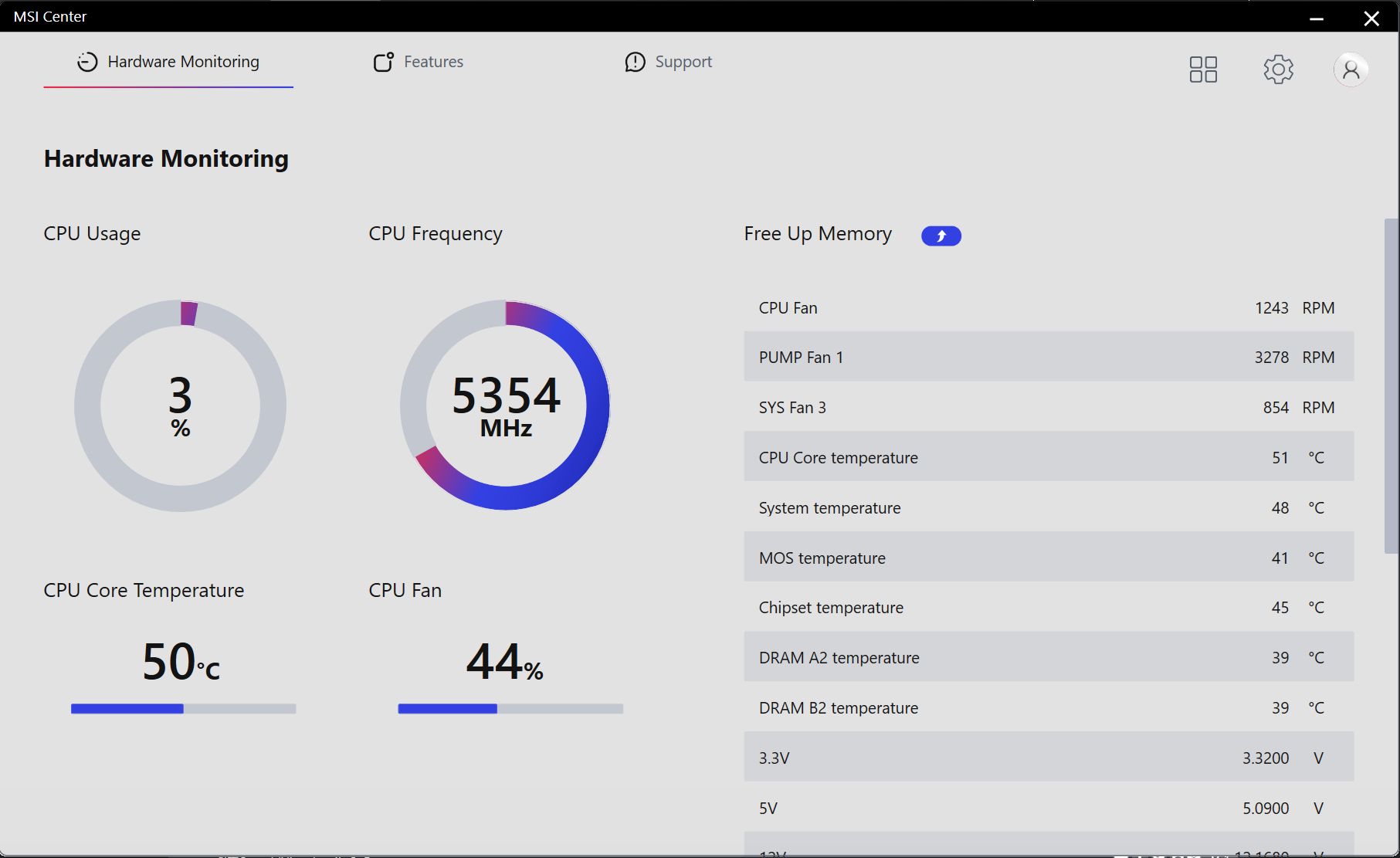The width and height of the screenshot is (1400, 858).
Task: Select the PUMP Fan 1 row
Action: (1049, 357)
